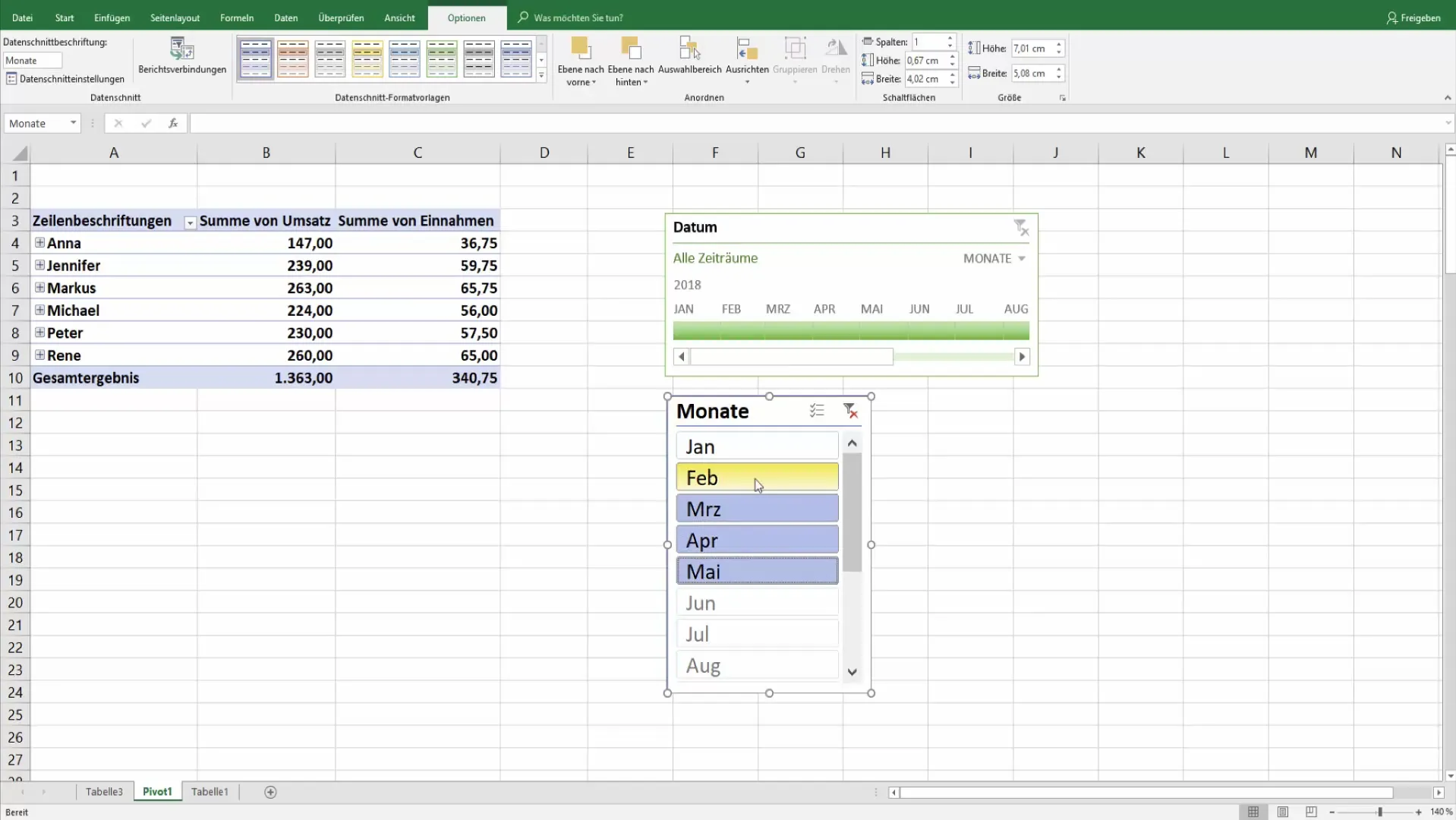Click zoom in plus icon
This screenshot has height=820, width=1456.
pyautogui.click(x=1418, y=812)
